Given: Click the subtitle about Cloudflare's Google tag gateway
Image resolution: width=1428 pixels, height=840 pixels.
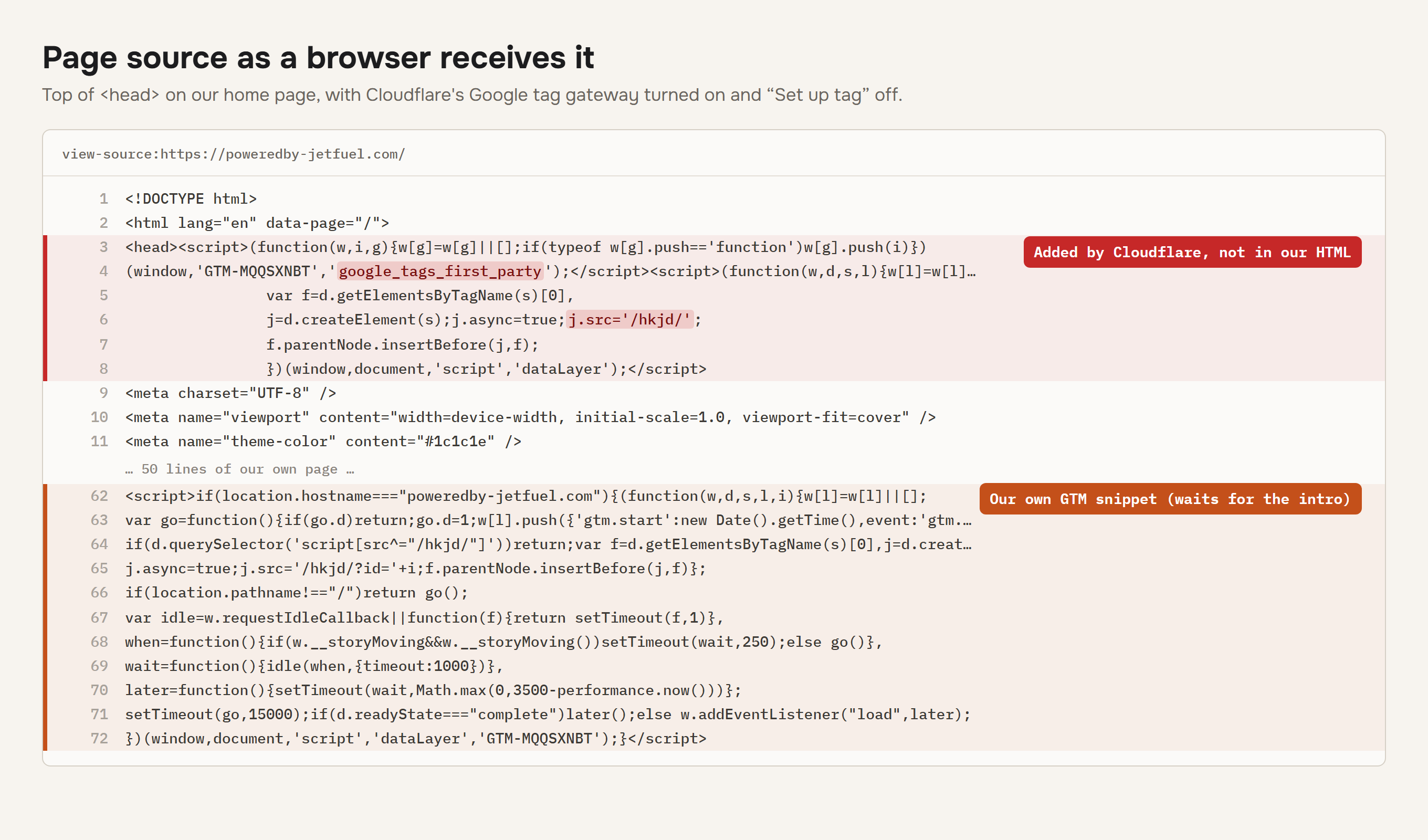Looking at the screenshot, I should coord(472,94).
